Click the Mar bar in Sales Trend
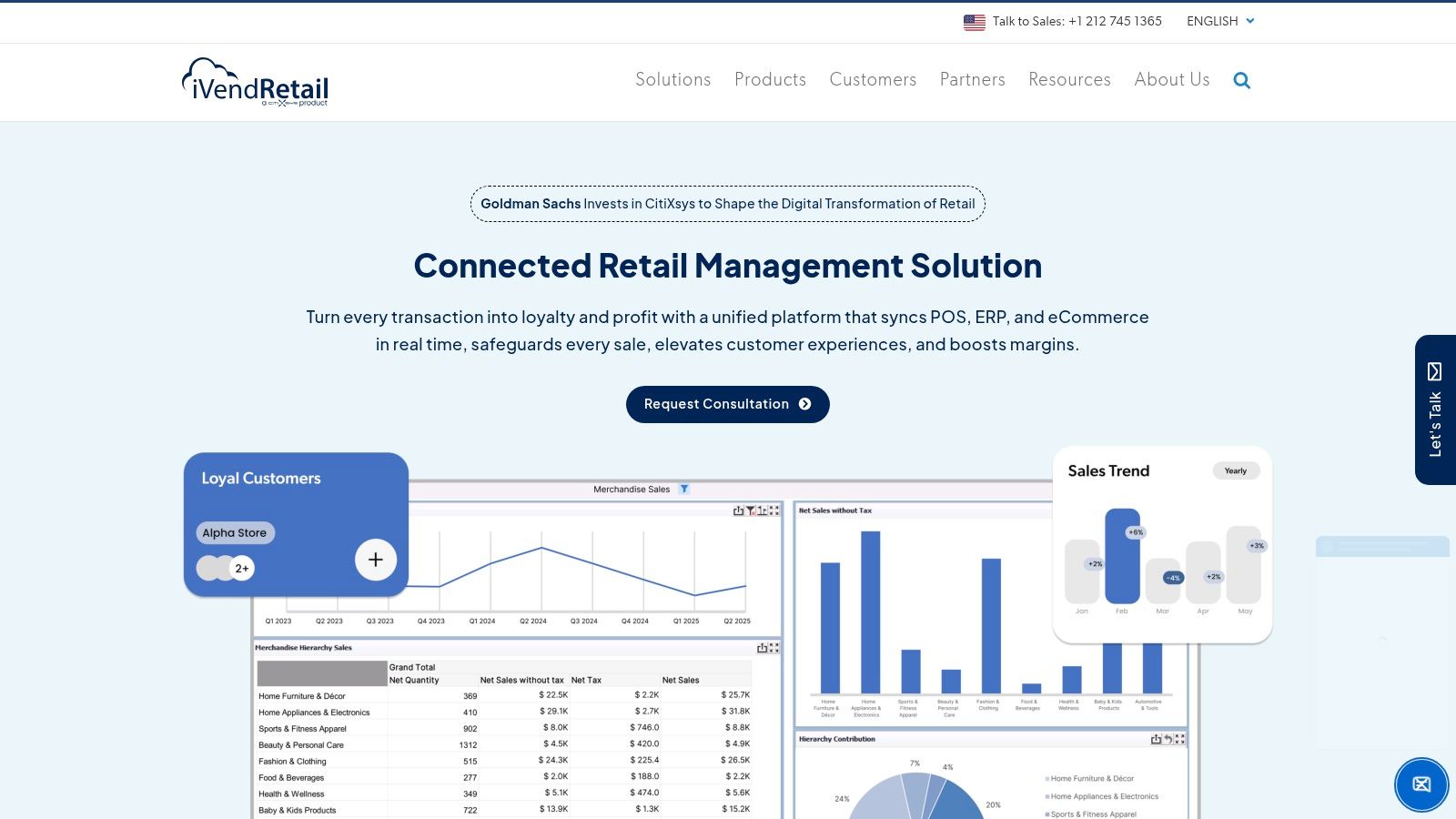This screenshot has width=1456, height=819. pos(1163,581)
